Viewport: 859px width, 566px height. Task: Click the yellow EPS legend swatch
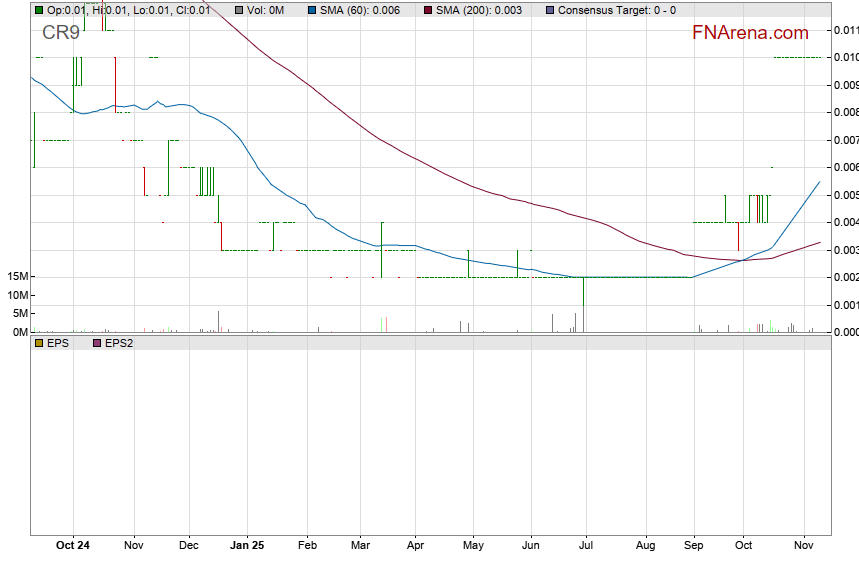[x=39, y=343]
